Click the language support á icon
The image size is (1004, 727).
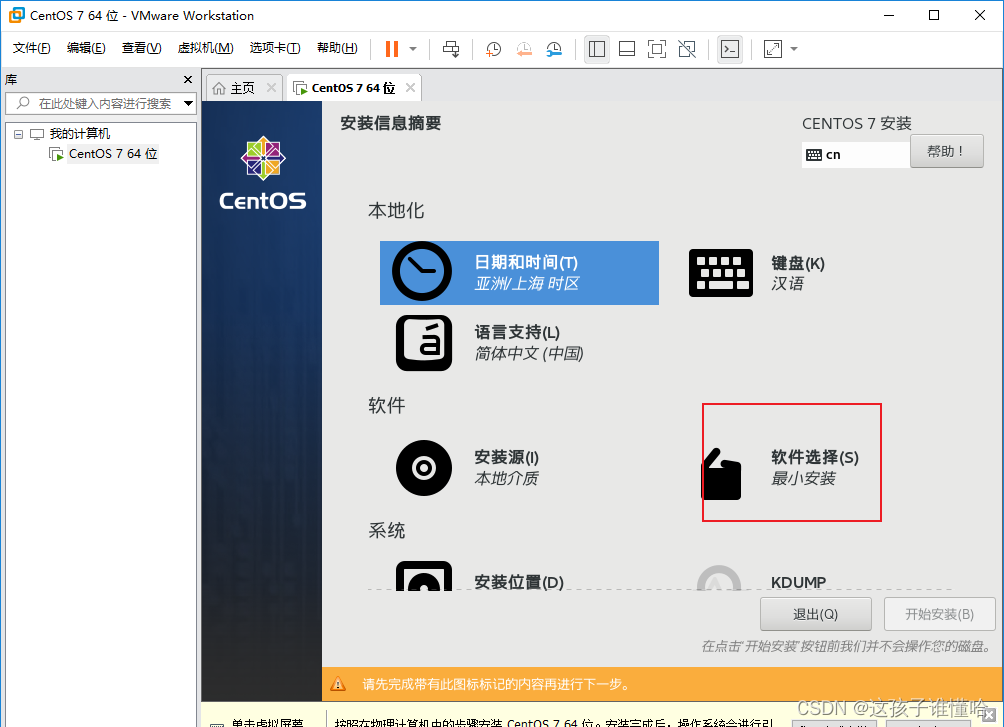[x=424, y=343]
